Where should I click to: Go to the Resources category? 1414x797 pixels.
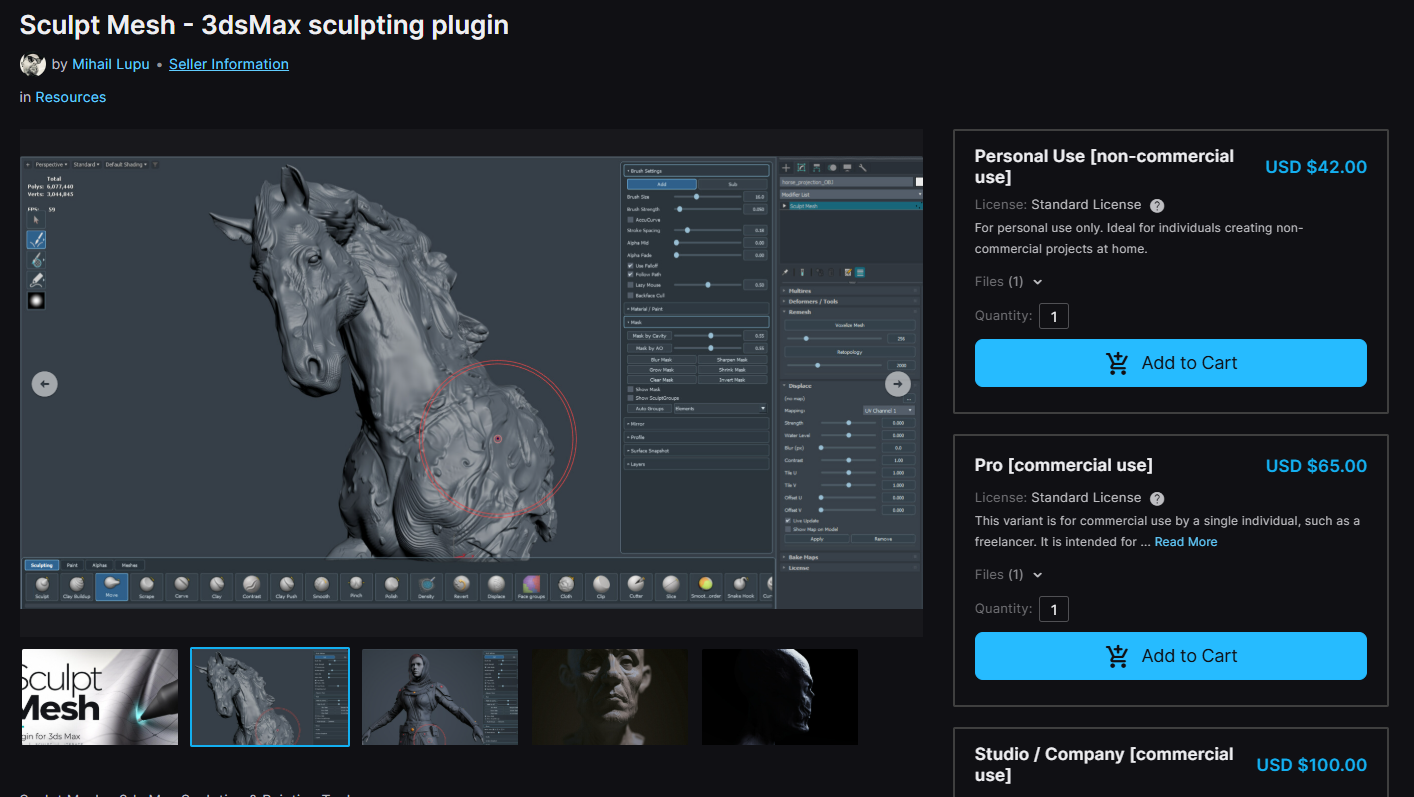(71, 97)
